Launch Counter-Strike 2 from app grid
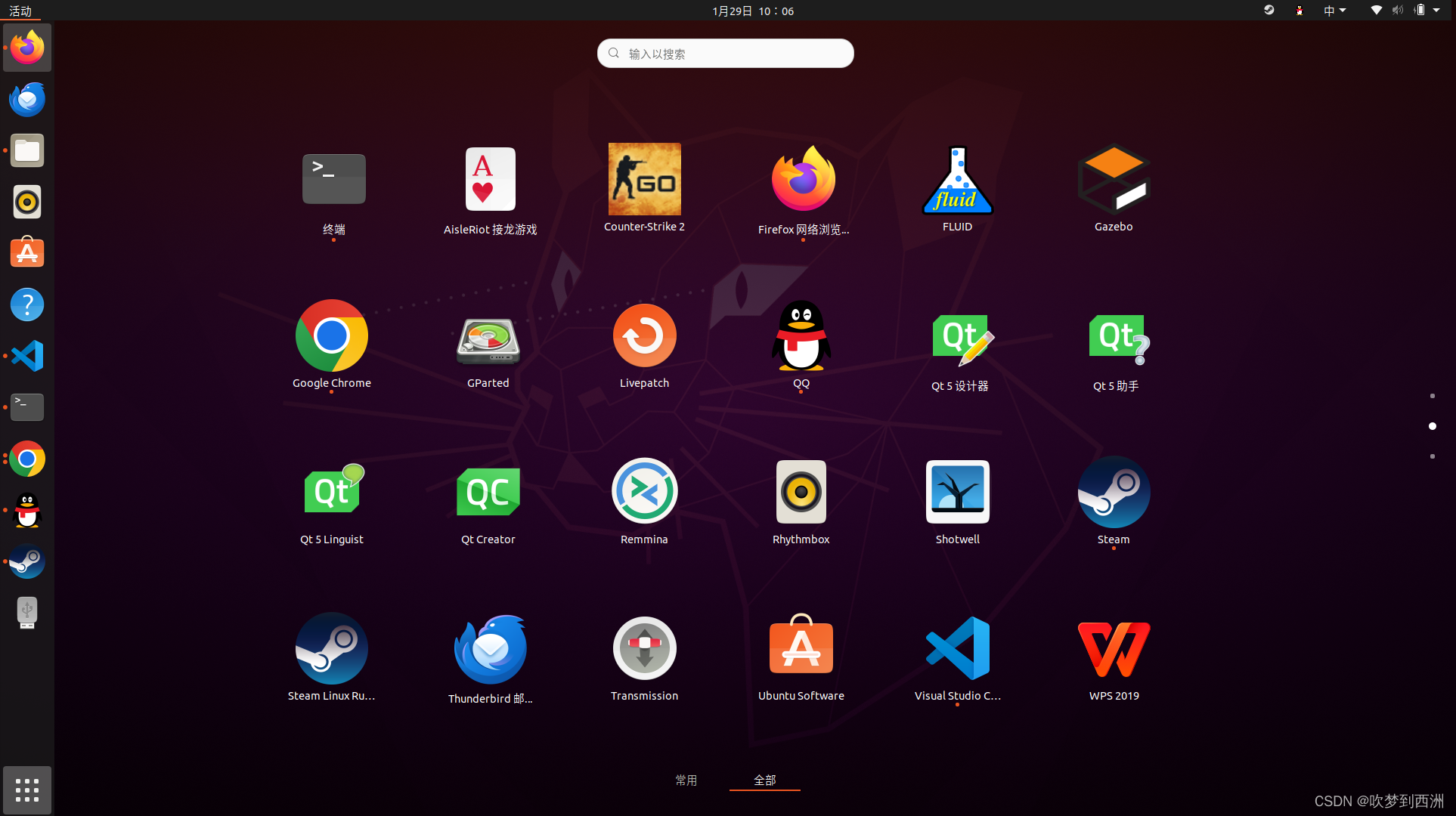Screen dimensions: 1456x816 pyautogui.click(x=644, y=180)
